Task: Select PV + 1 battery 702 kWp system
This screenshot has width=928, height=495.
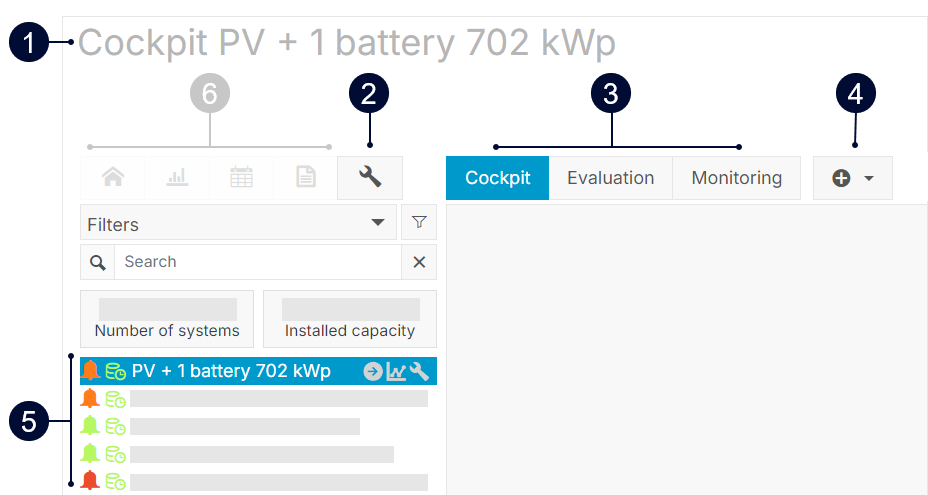Action: pyautogui.click(x=231, y=372)
